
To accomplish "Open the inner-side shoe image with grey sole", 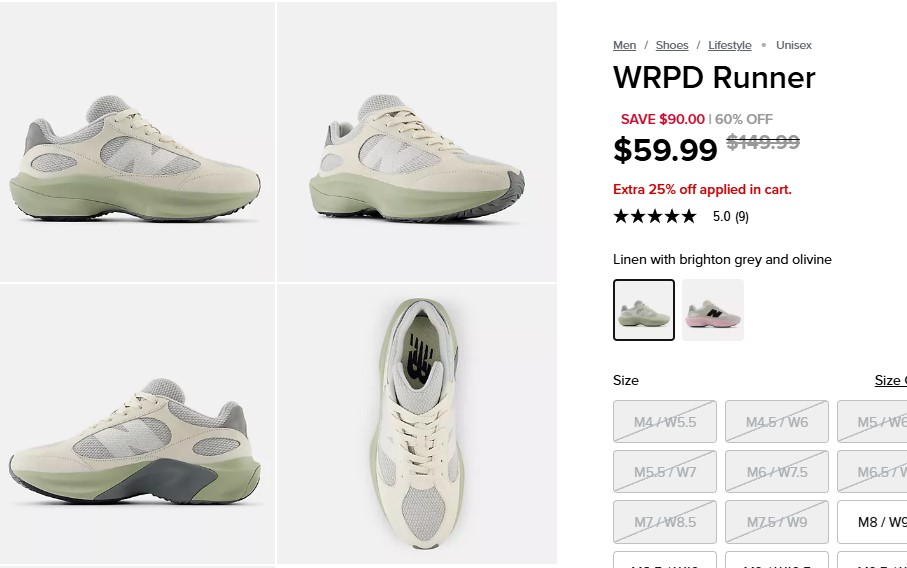I will (137, 423).
